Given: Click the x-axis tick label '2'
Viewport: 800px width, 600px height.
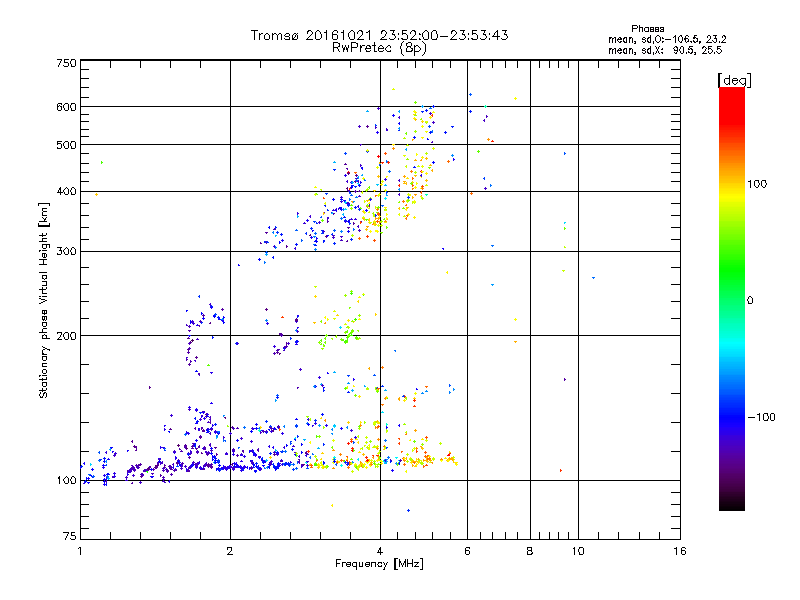Looking at the screenshot, I should tap(230, 551).
